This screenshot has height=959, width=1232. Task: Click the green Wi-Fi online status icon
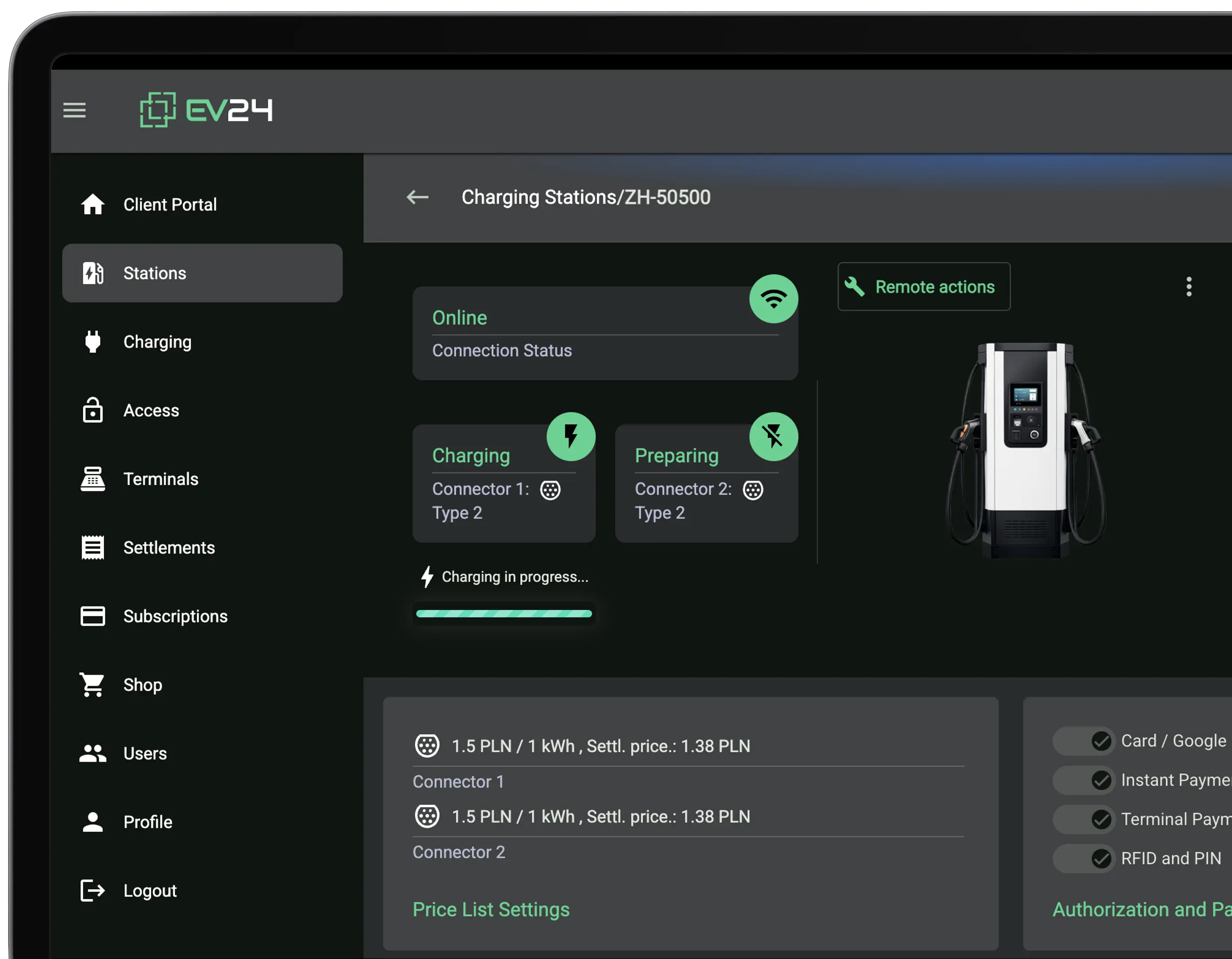(774, 299)
